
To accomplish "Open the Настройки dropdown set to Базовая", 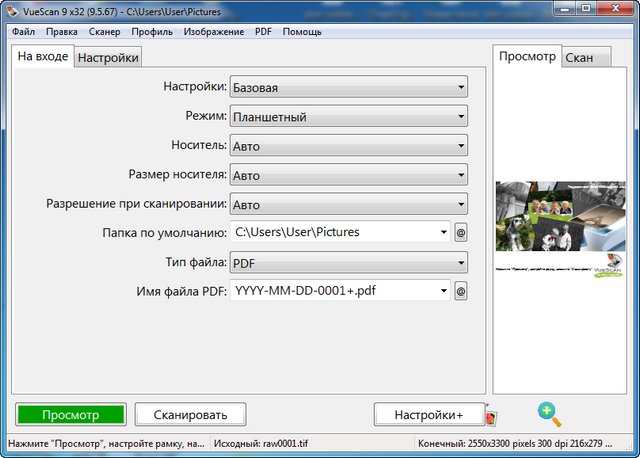I will click(x=348, y=87).
